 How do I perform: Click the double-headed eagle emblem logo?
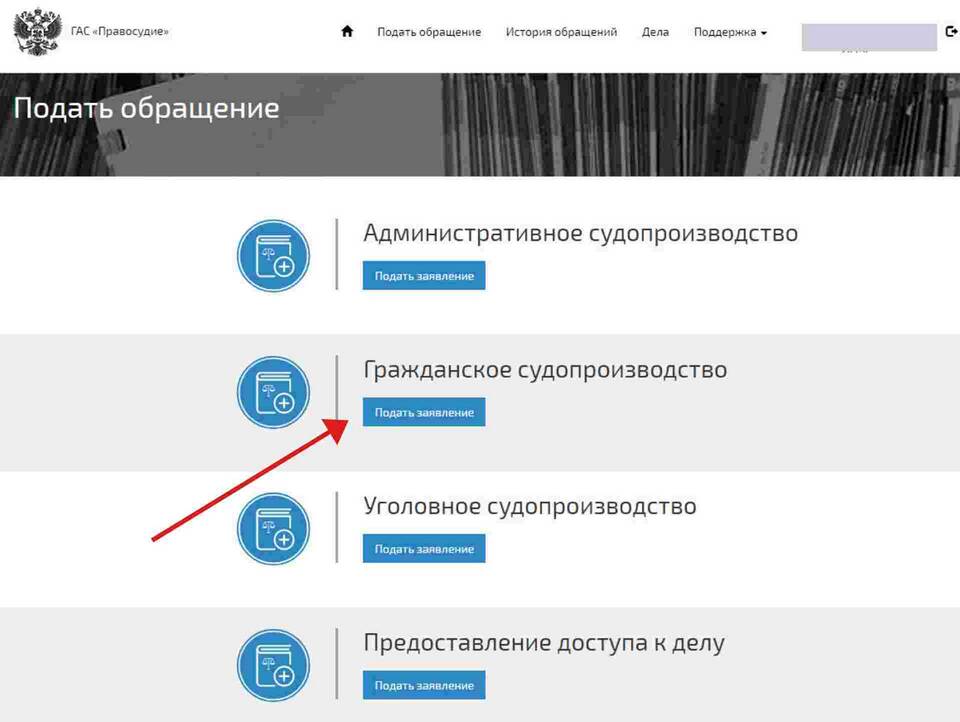(x=38, y=32)
